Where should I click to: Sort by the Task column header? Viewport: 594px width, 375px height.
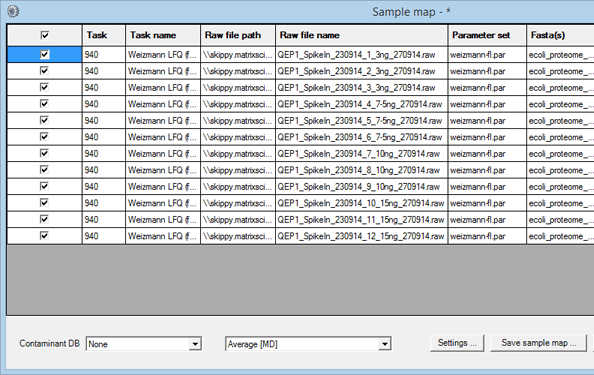(103, 35)
